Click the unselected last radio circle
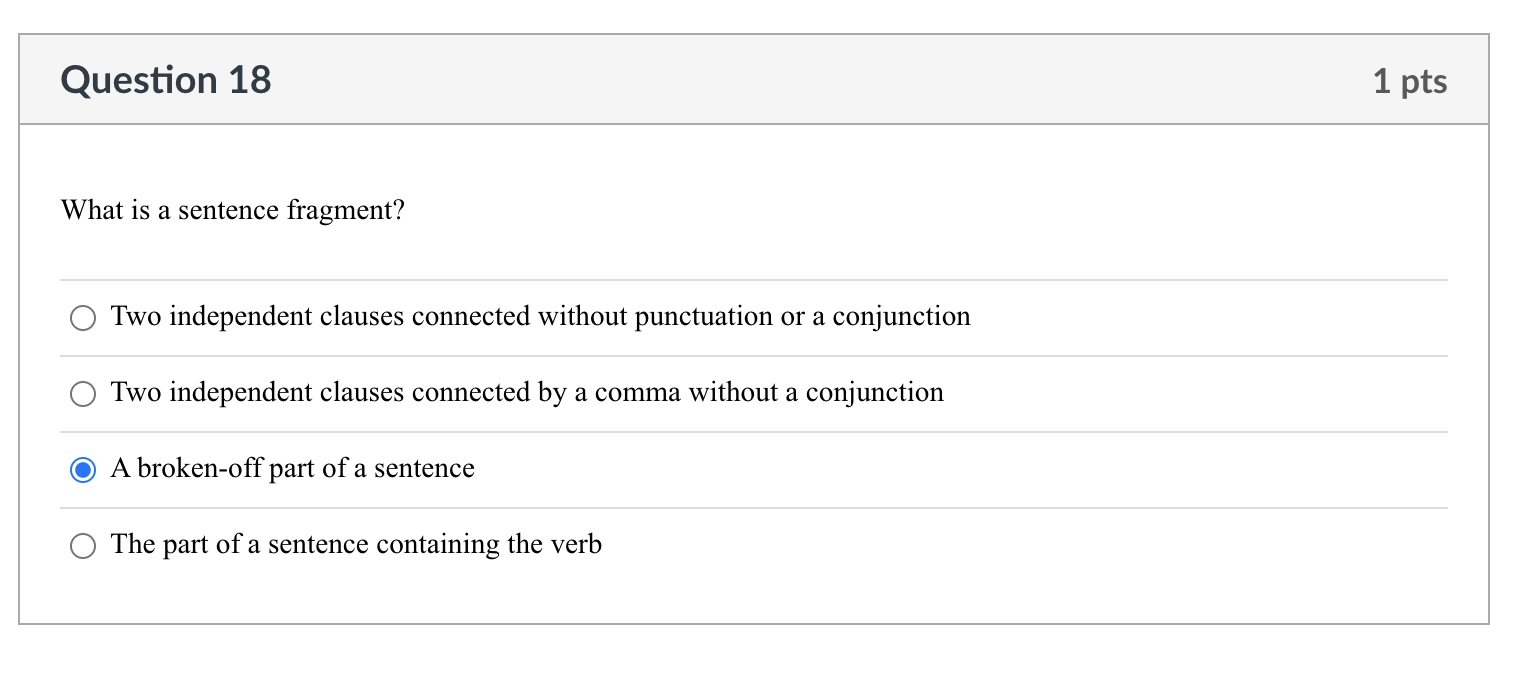The width and height of the screenshot is (1520, 696). pyautogui.click(x=83, y=546)
